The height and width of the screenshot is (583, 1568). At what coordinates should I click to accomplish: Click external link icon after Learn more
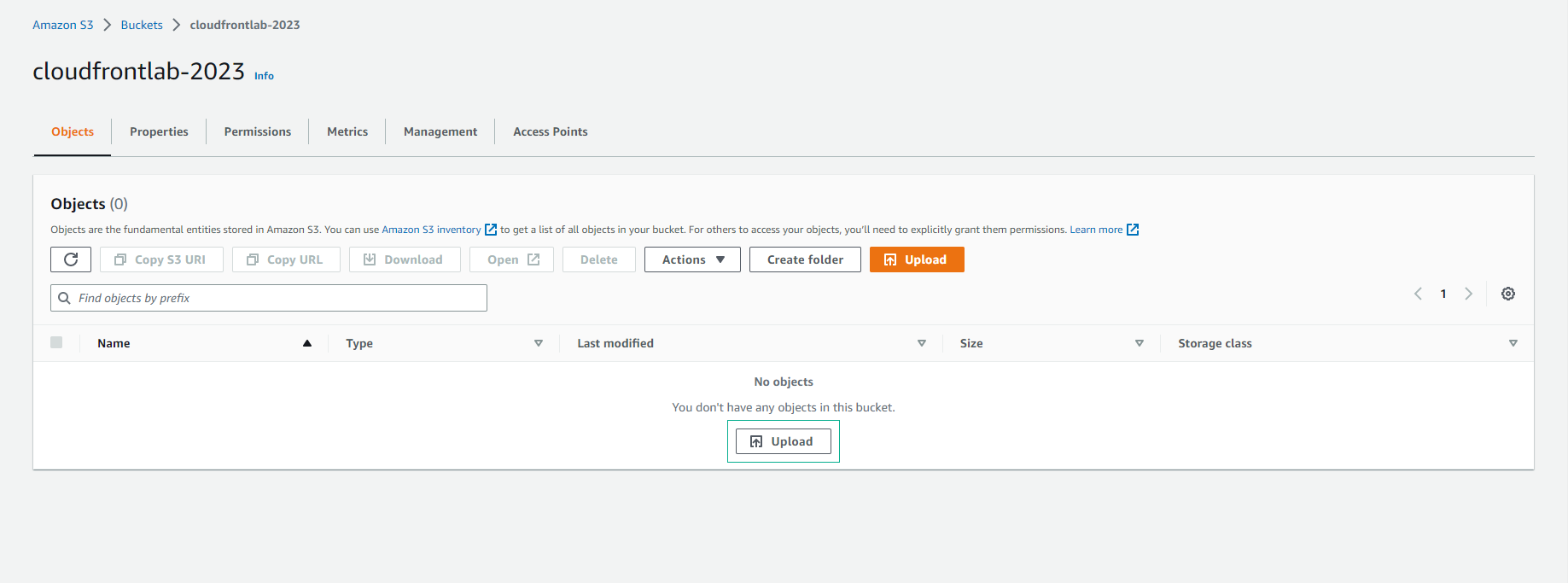(1133, 230)
